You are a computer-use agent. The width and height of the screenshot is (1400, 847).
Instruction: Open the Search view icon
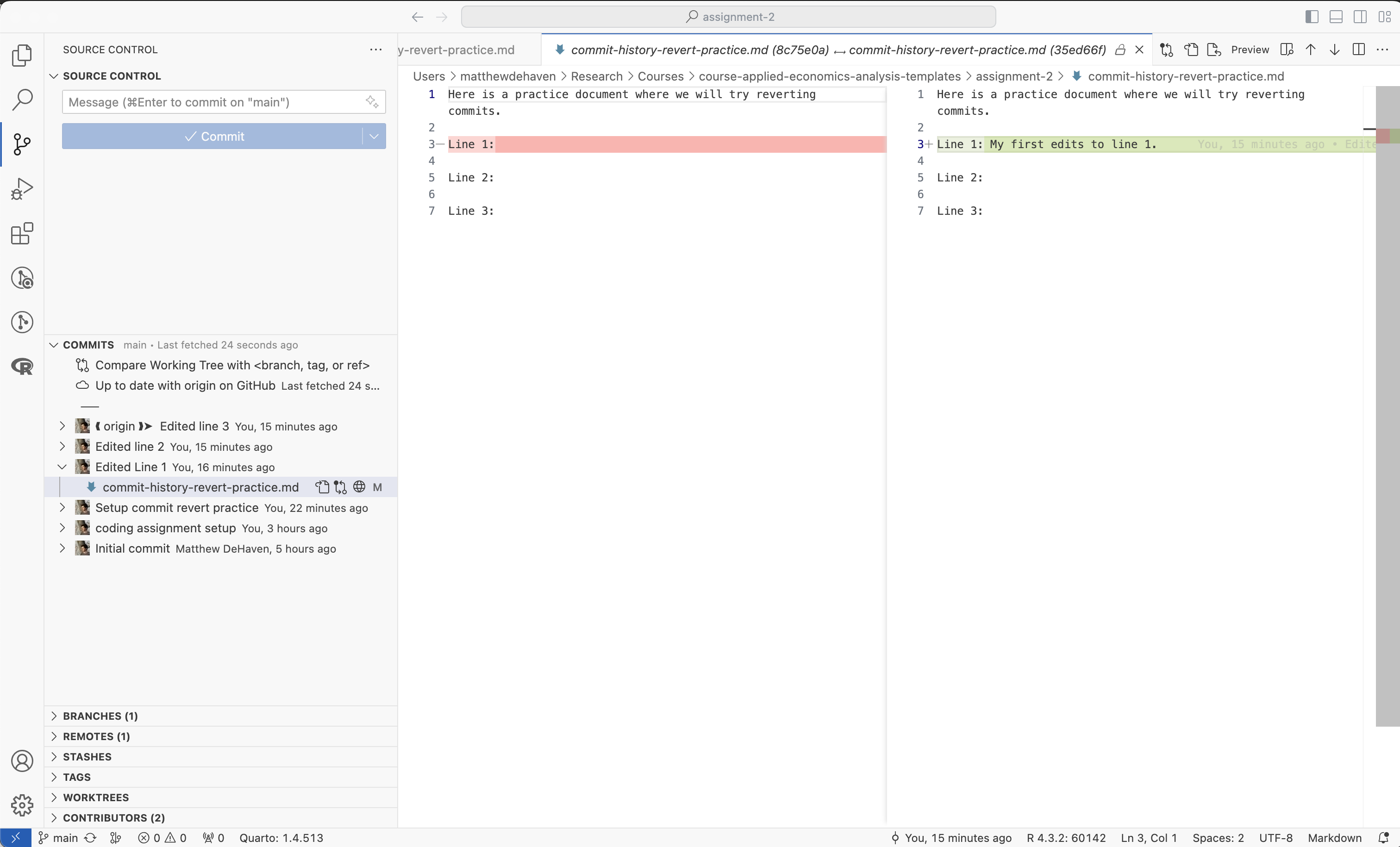coord(22,100)
